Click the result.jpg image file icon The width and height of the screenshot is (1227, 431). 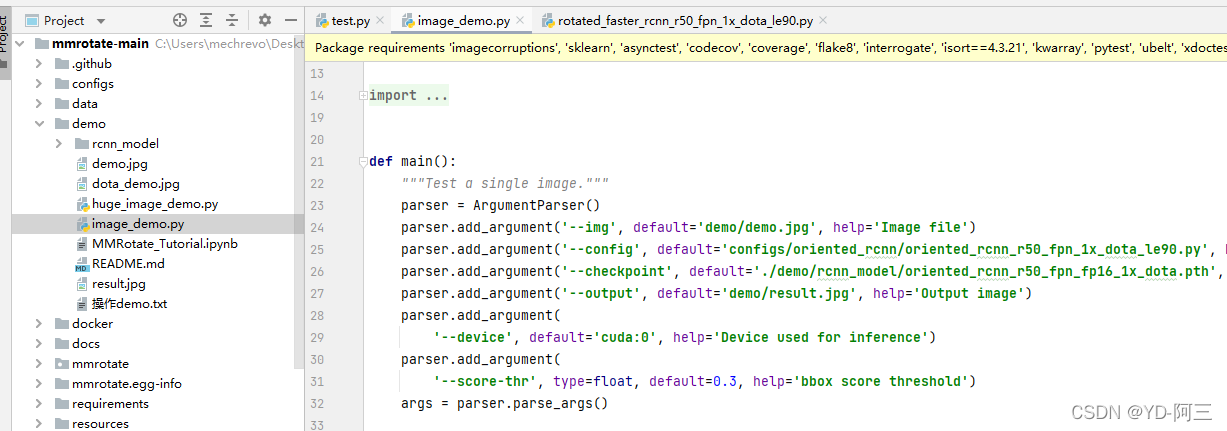tap(82, 284)
